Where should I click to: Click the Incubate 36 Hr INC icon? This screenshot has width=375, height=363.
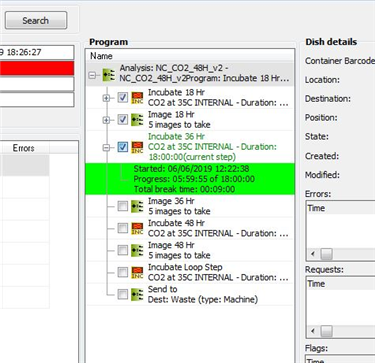[x=137, y=147]
